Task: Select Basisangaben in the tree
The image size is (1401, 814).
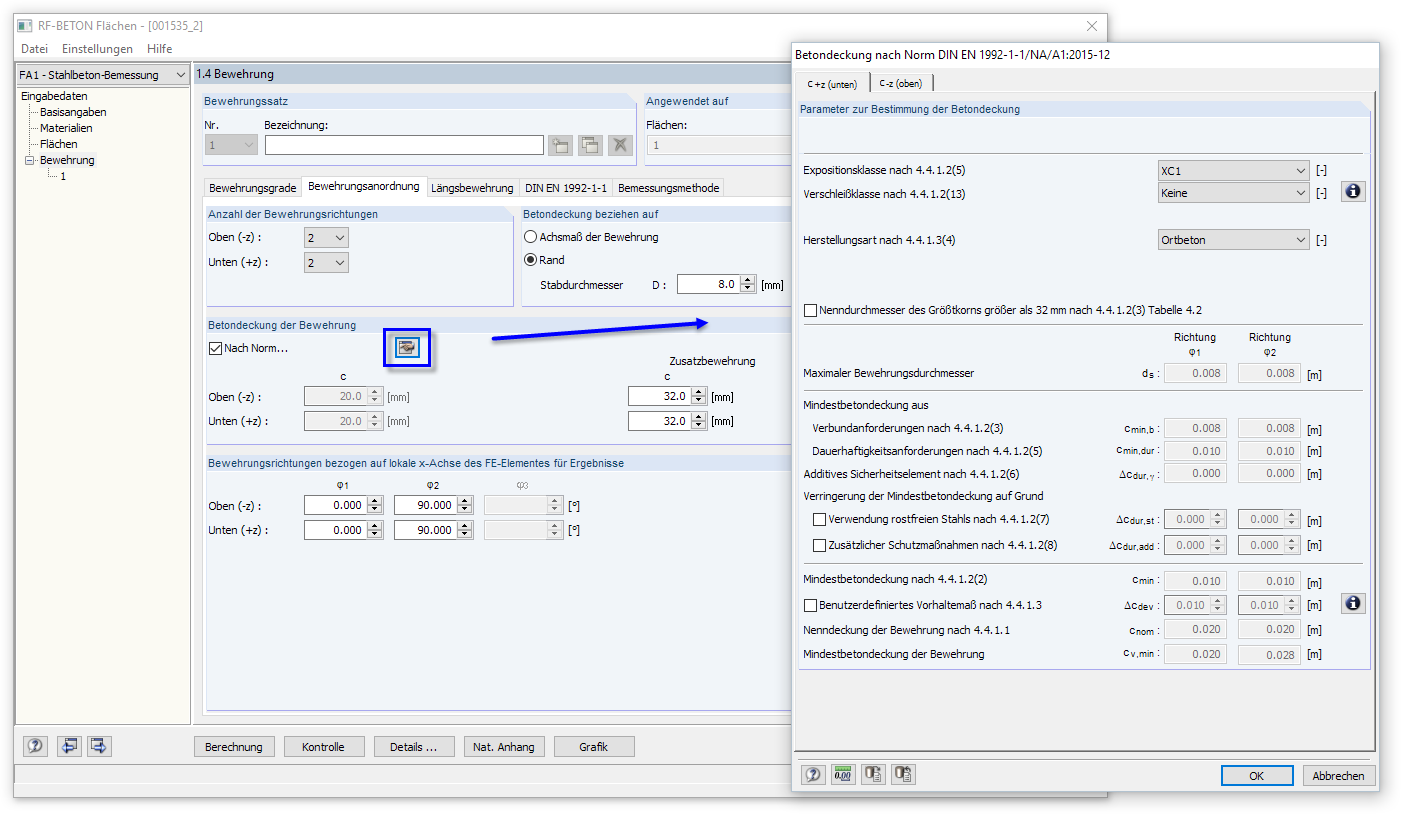Action: pyautogui.click(x=73, y=112)
